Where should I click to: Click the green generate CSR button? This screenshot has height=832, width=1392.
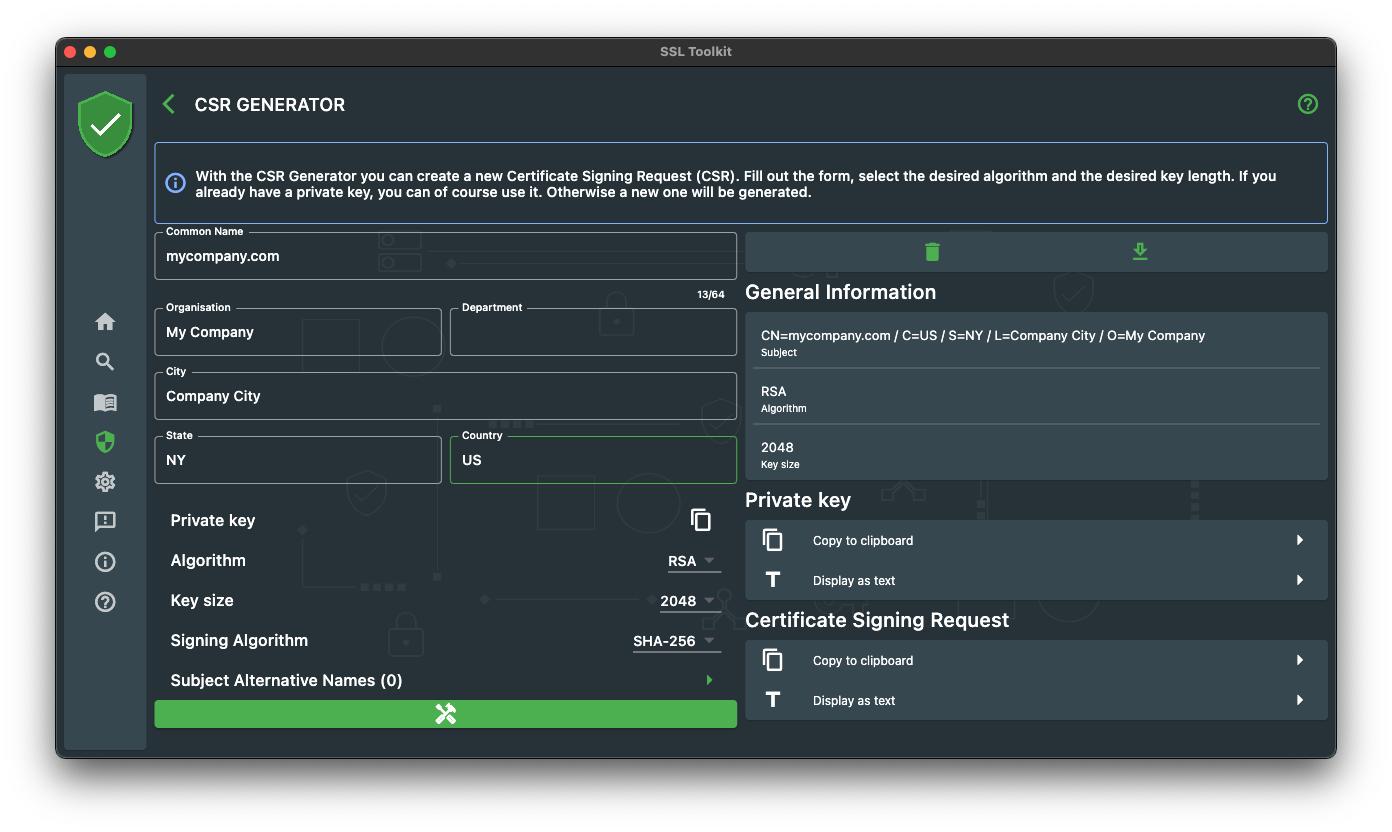[x=445, y=714]
